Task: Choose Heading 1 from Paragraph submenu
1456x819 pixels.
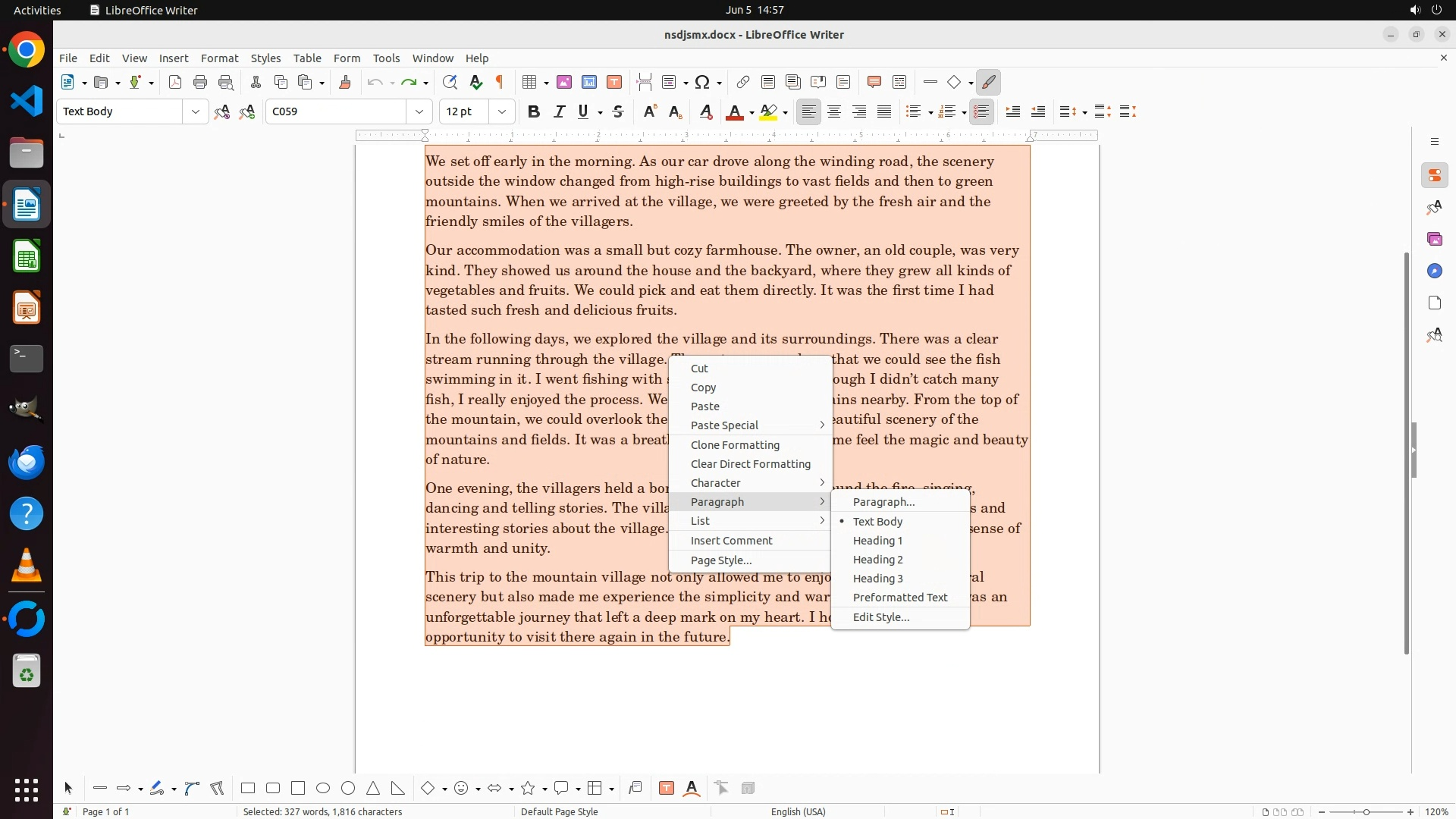Action: click(x=877, y=541)
